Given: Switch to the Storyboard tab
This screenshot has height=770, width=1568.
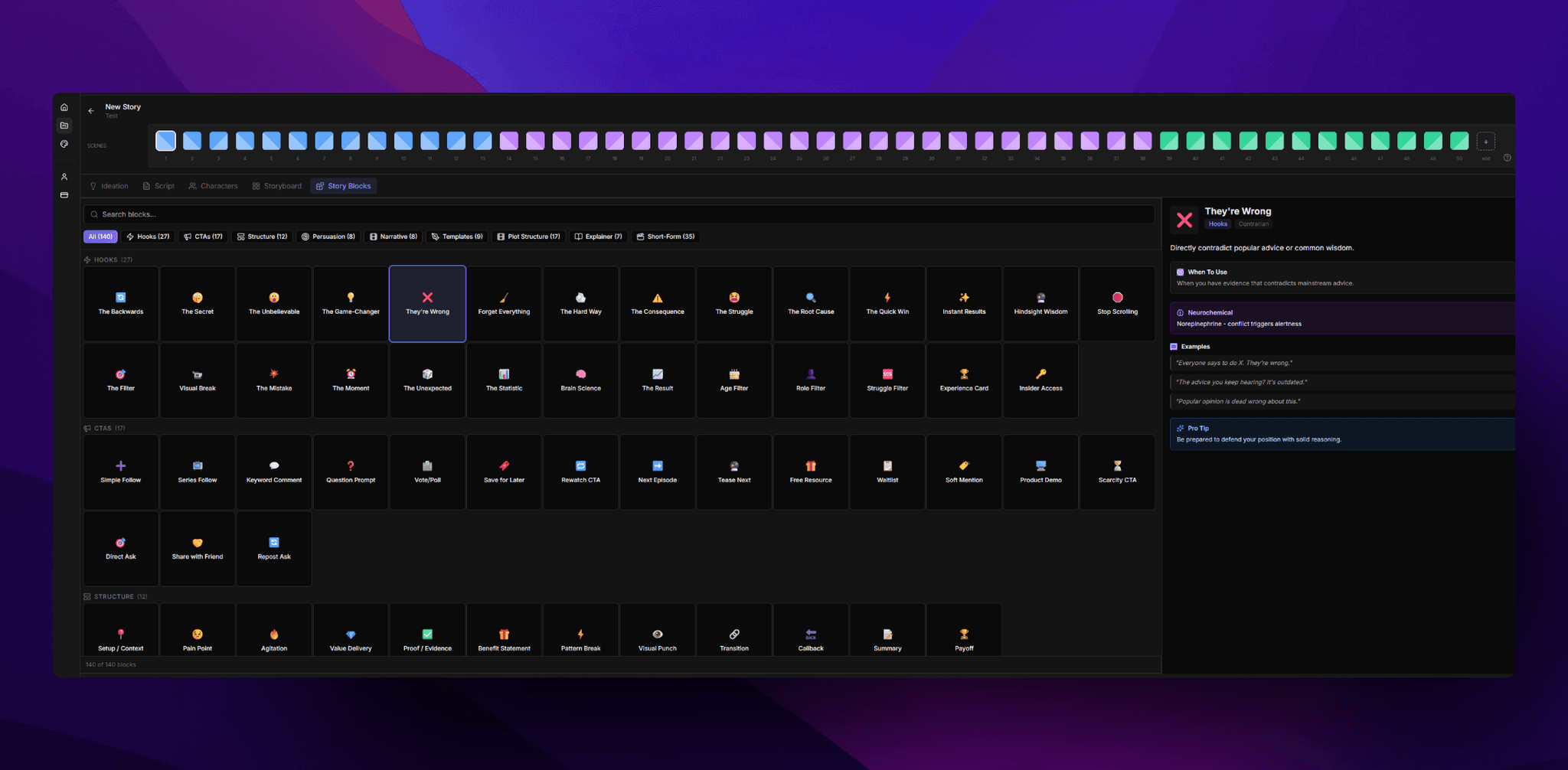Looking at the screenshot, I should click(276, 186).
